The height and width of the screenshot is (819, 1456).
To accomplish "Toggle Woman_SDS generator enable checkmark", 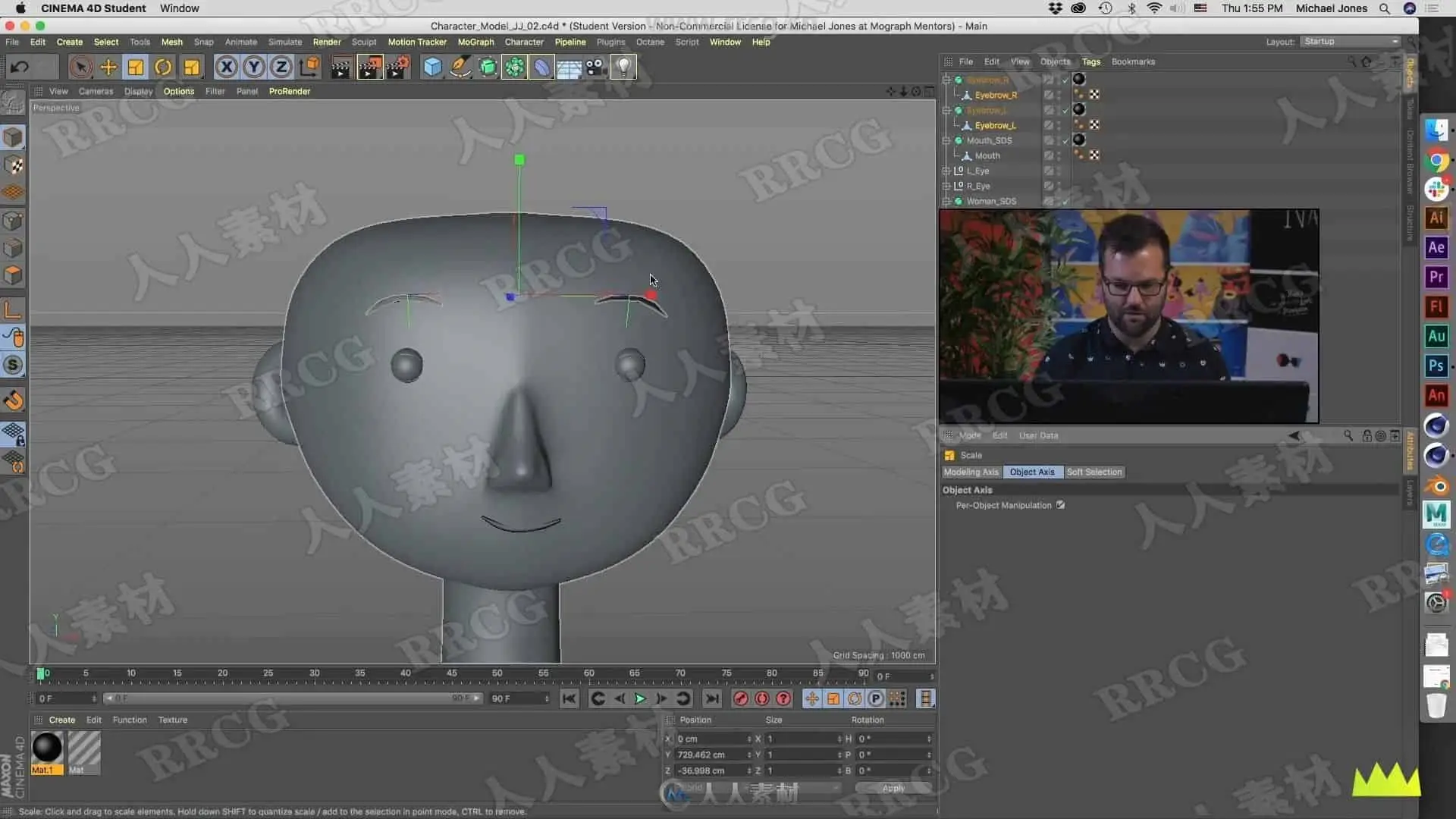I will point(1065,202).
